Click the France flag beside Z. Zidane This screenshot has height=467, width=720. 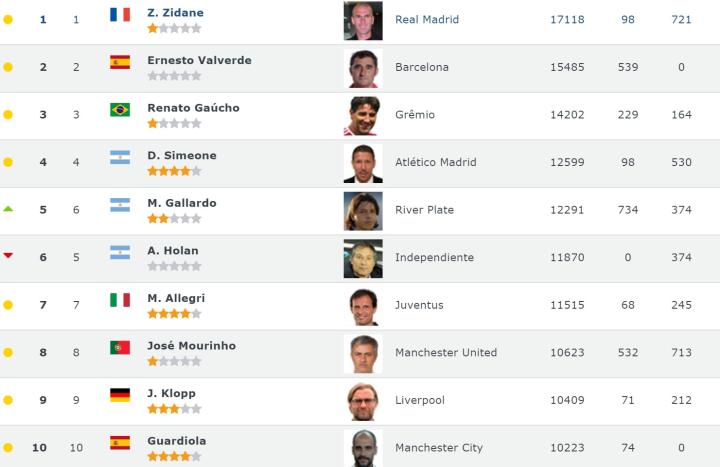coord(120,14)
